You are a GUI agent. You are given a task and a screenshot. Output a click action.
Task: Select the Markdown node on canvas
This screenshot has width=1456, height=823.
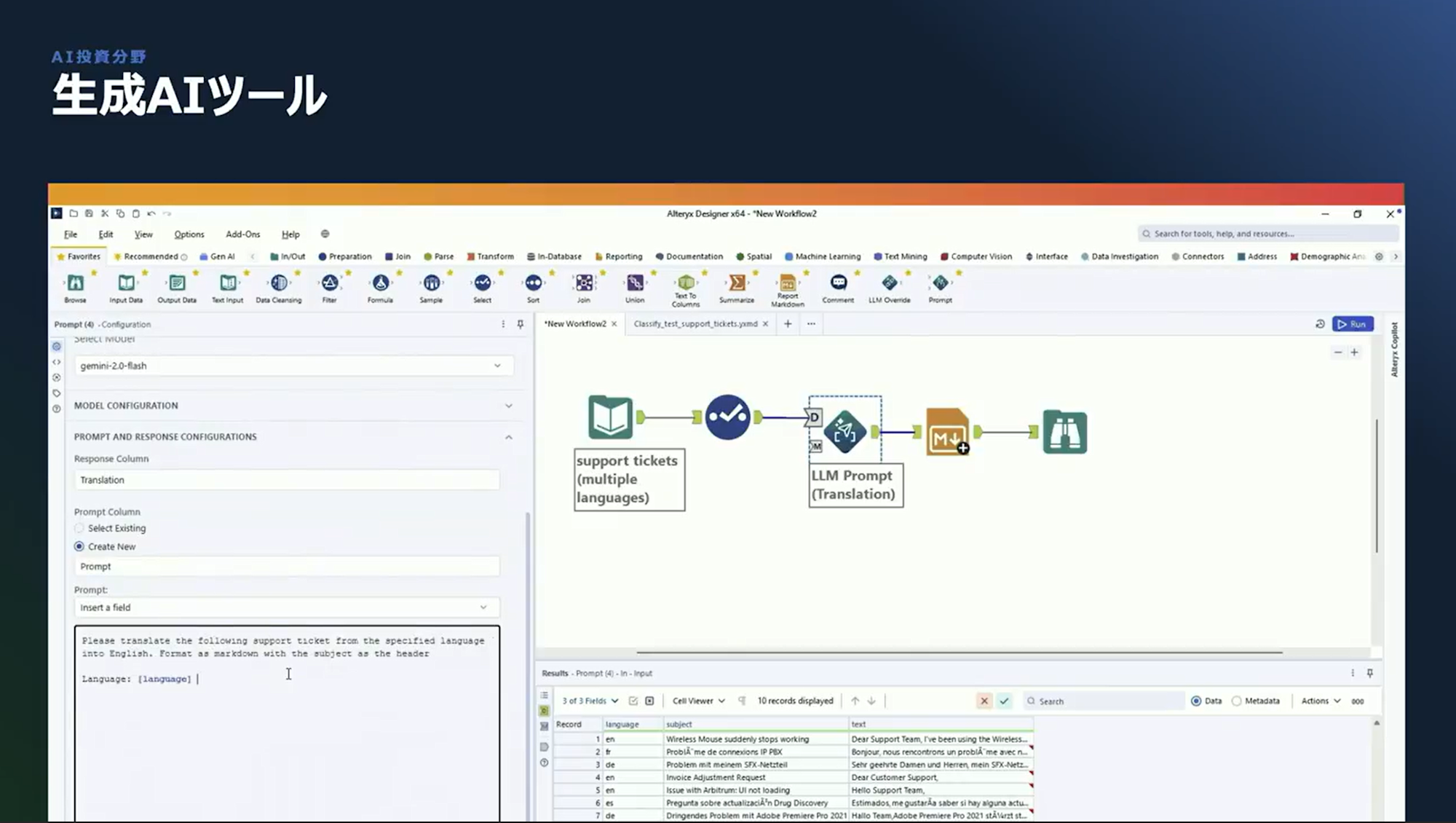click(x=947, y=432)
